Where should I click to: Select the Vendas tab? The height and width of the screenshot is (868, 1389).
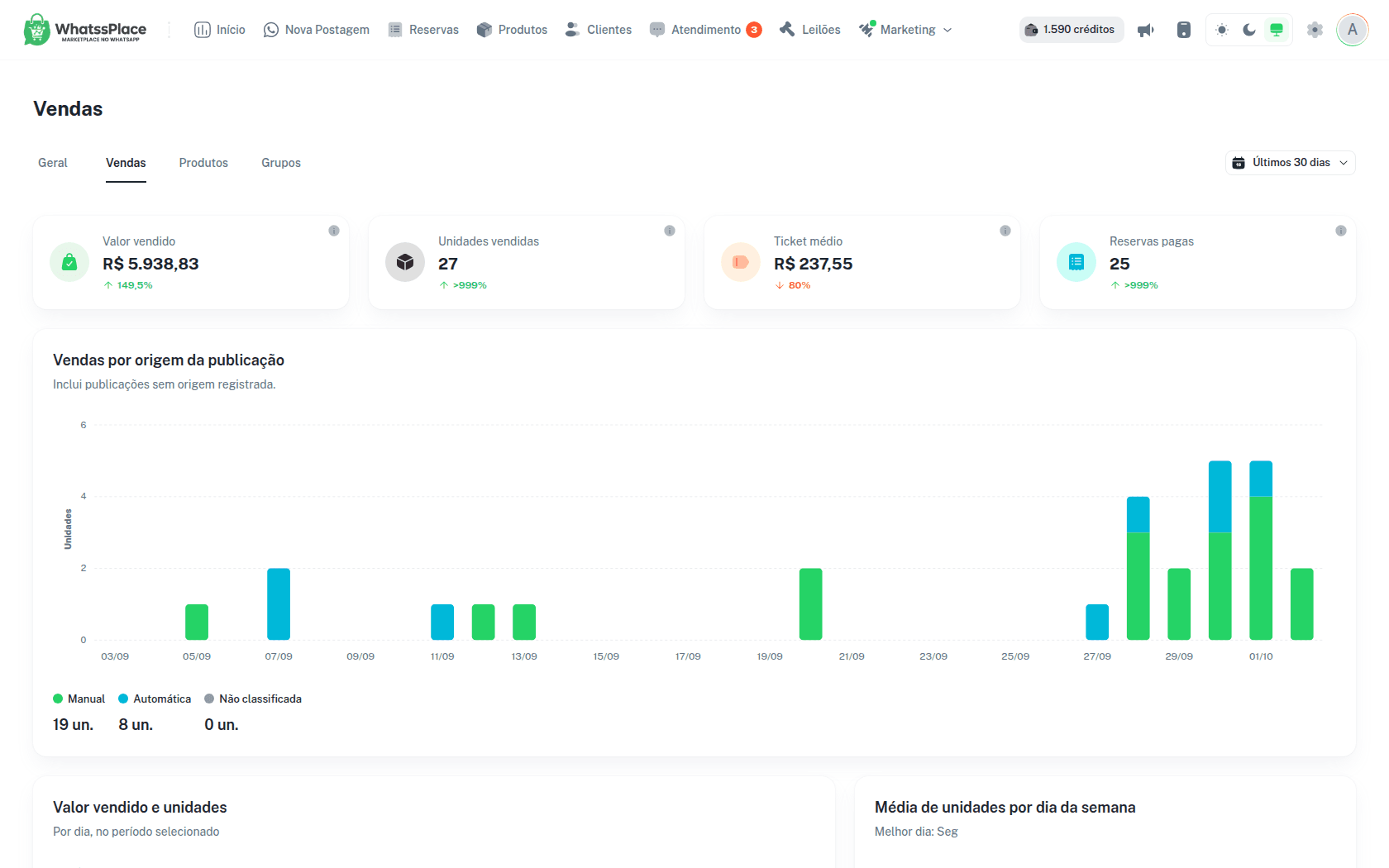click(126, 163)
